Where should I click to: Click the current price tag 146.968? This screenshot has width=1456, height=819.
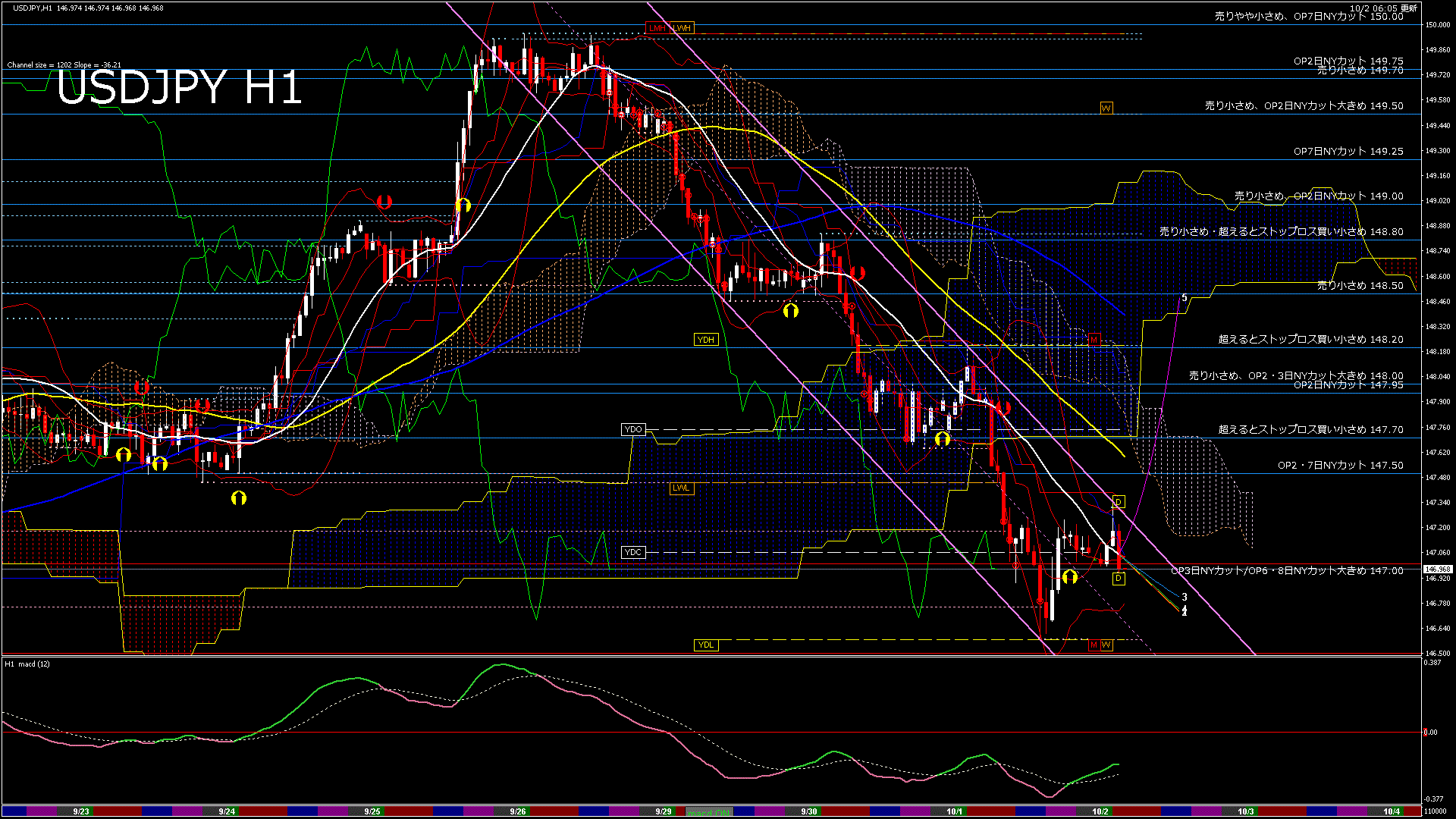click(x=1437, y=569)
